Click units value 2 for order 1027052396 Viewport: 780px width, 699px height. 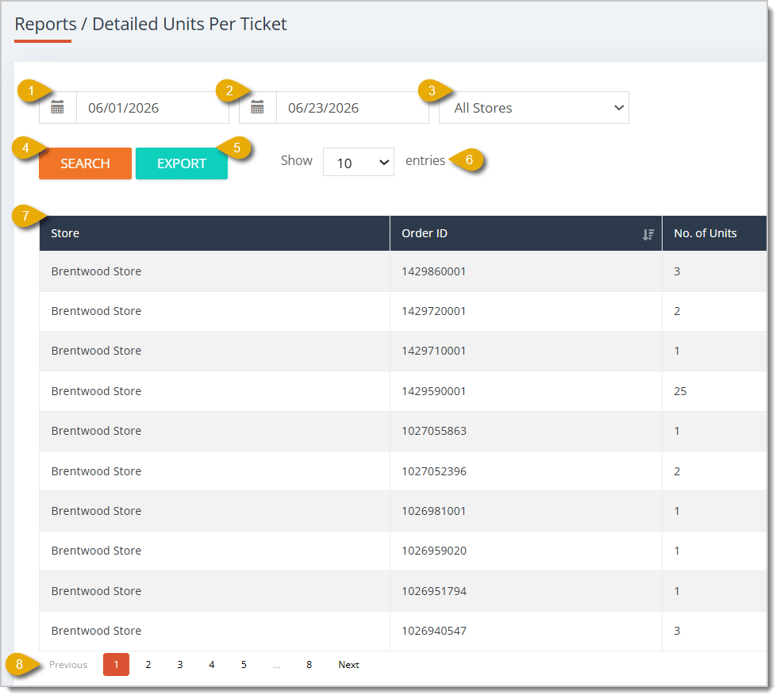(677, 472)
